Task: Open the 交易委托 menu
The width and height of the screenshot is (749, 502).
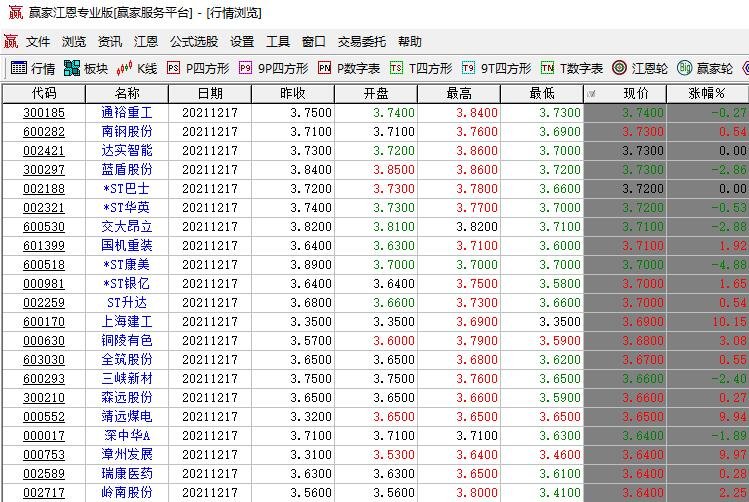Action: [x=362, y=42]
